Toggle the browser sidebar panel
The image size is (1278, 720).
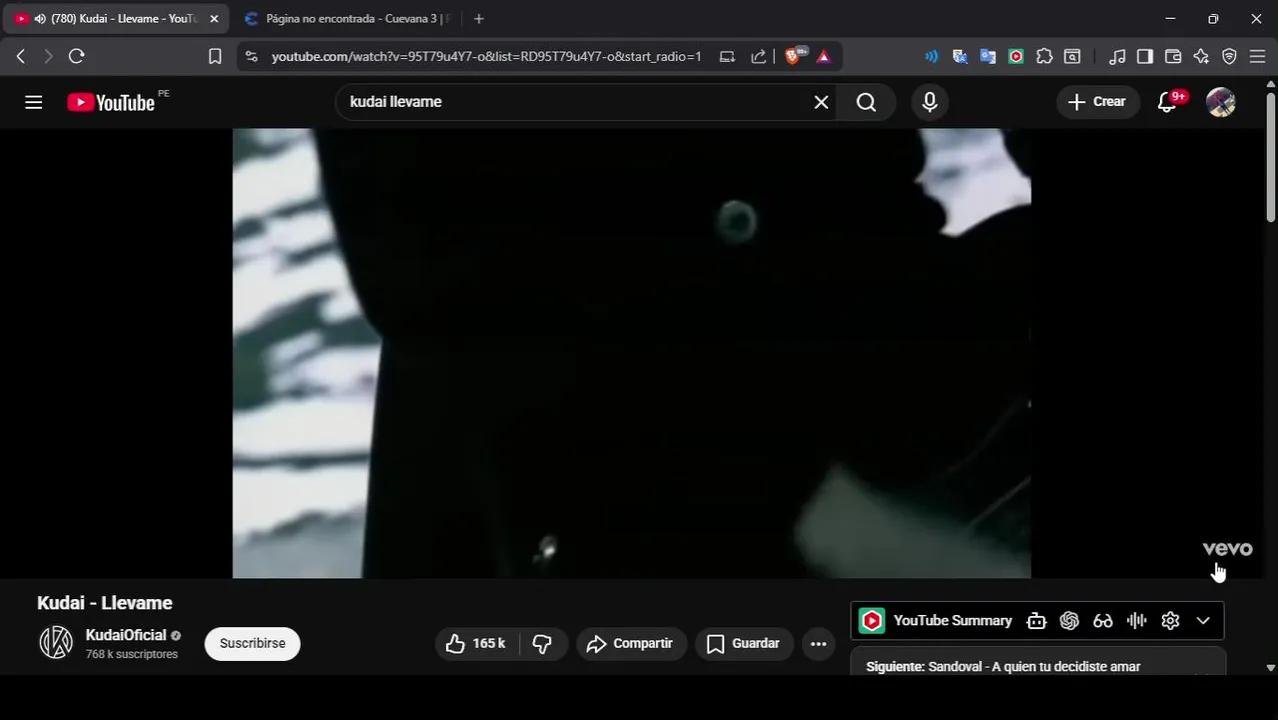pyautogui.click(x=1146, y=57)
